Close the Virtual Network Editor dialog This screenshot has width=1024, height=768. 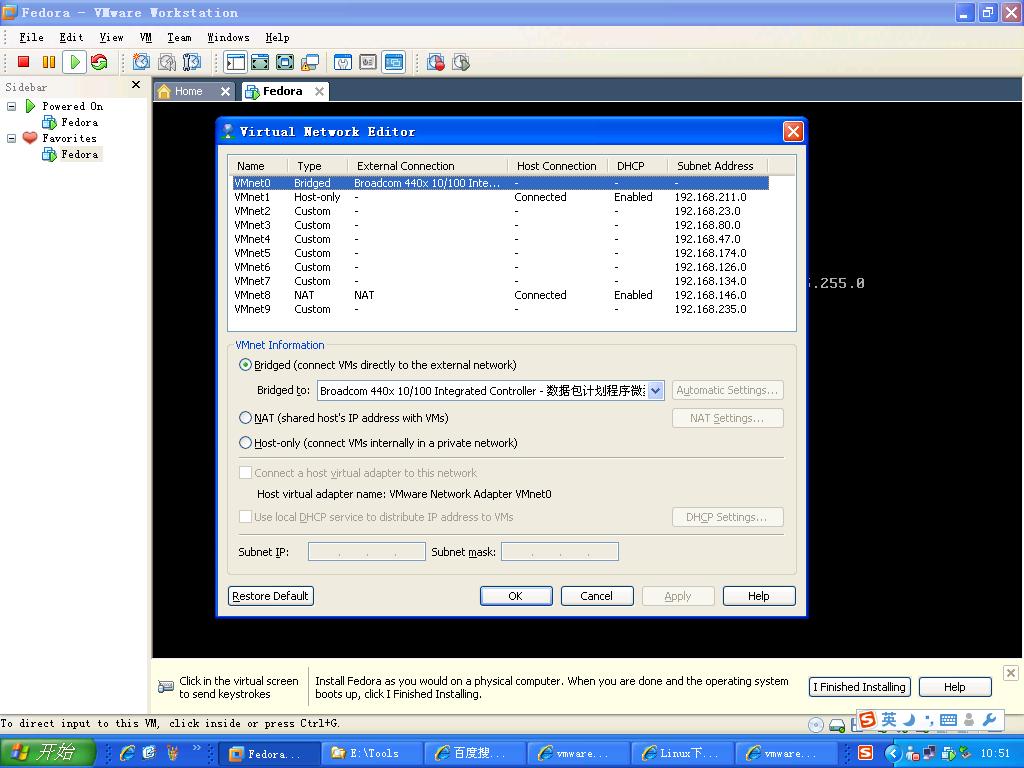[793, 132]
